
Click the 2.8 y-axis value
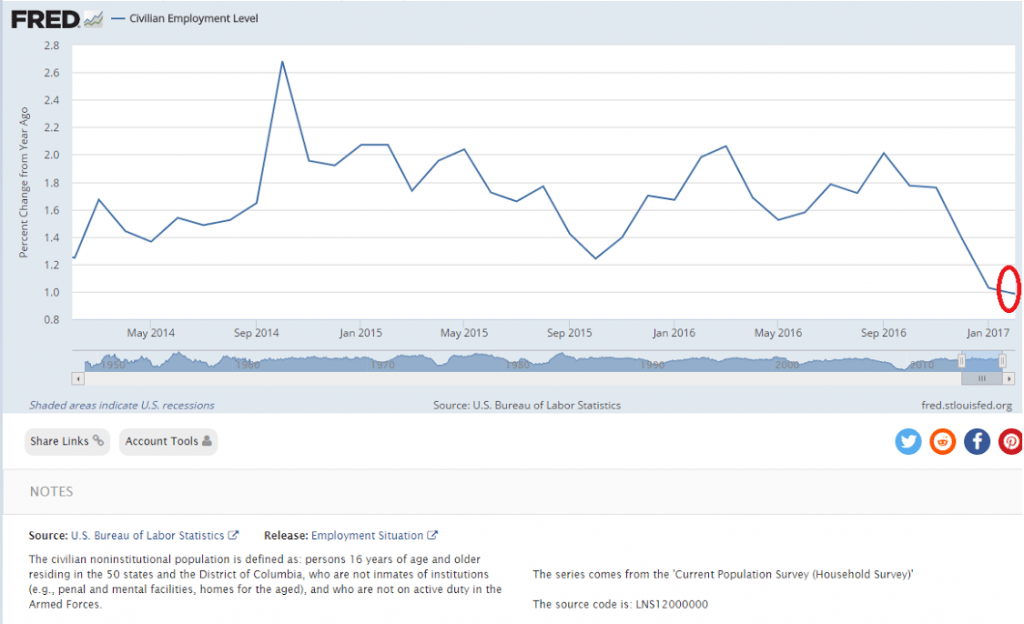point(52,46)
